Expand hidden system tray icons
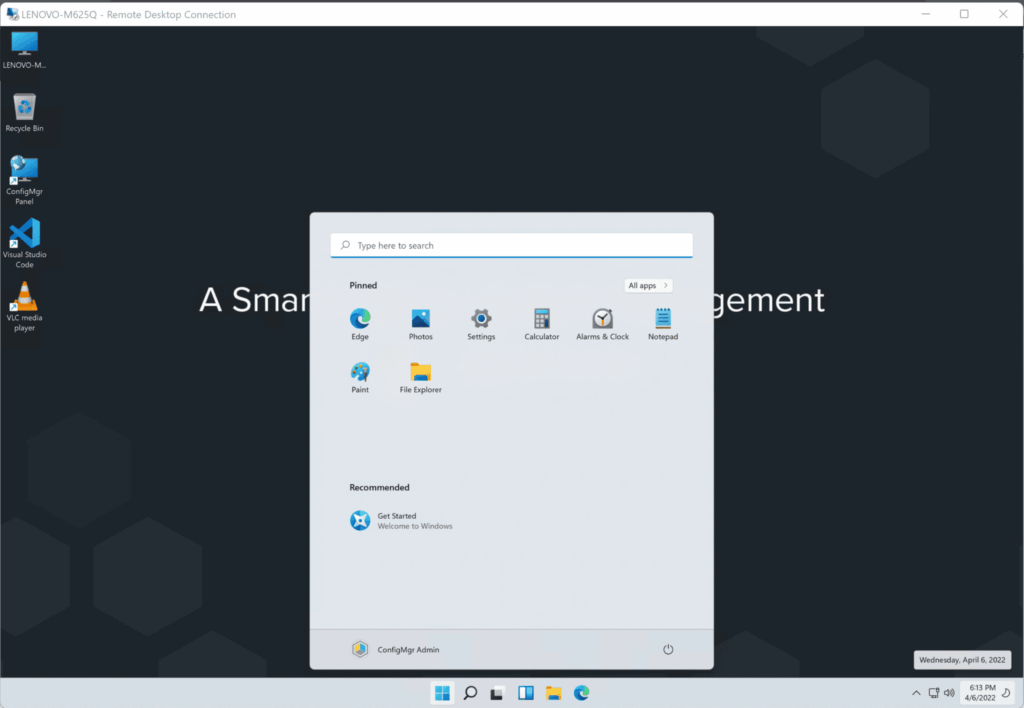 click(x=916, y=692)
